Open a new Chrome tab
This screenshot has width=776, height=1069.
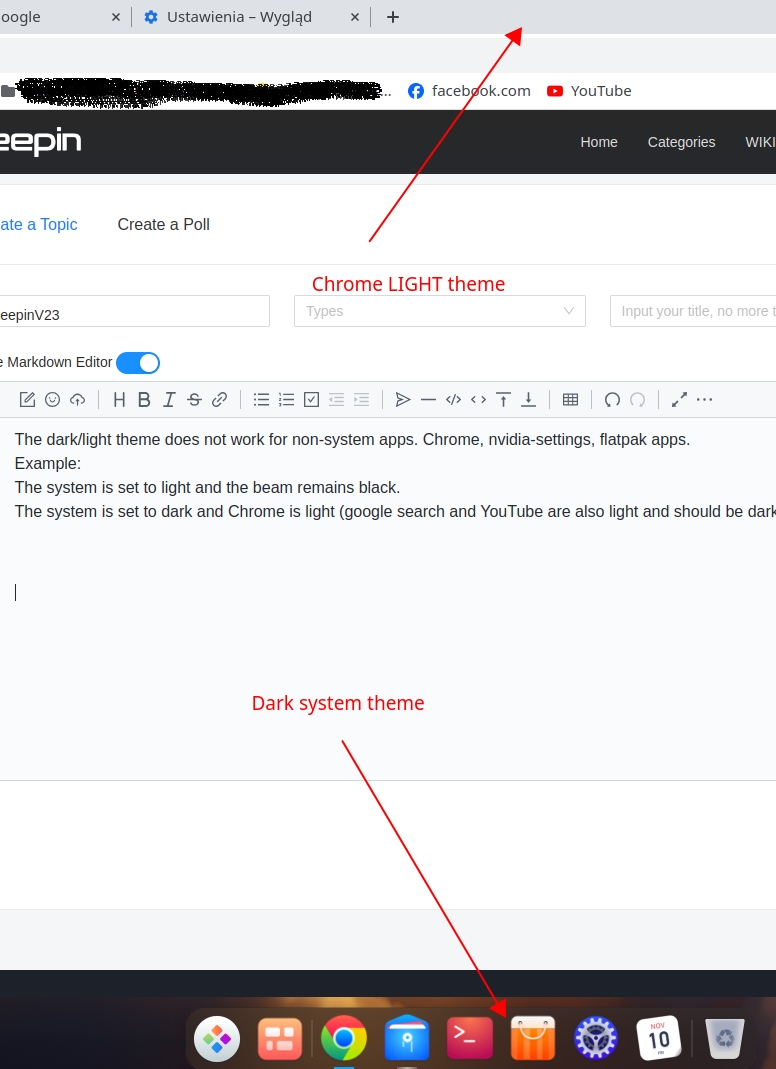pos(393,17)
